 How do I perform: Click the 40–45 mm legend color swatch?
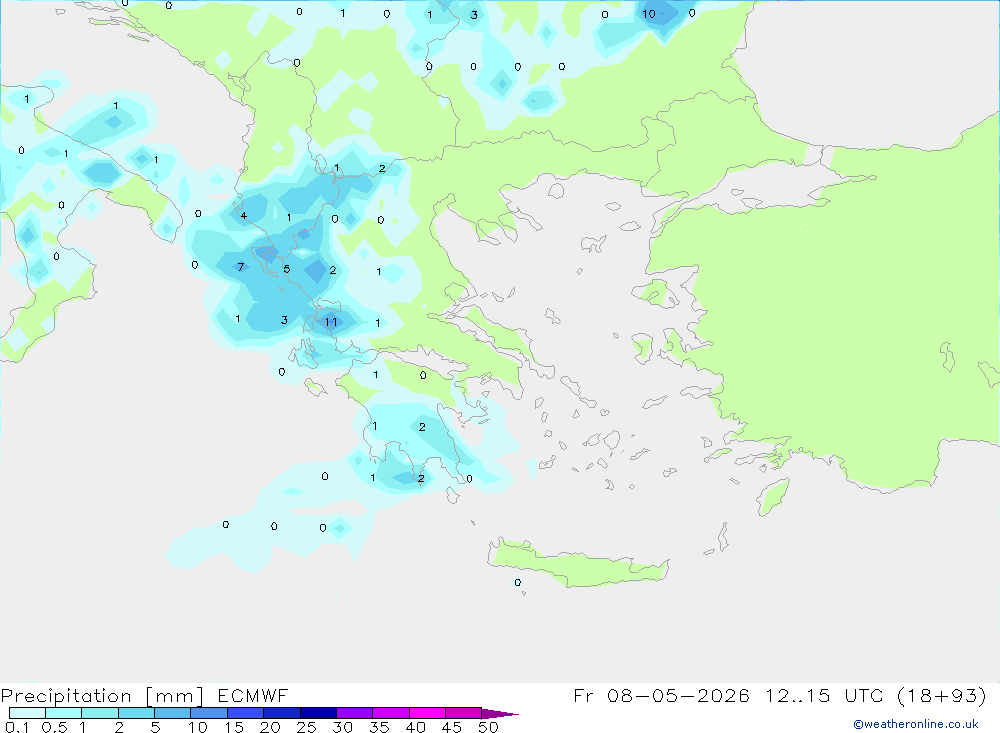[427, 713]
